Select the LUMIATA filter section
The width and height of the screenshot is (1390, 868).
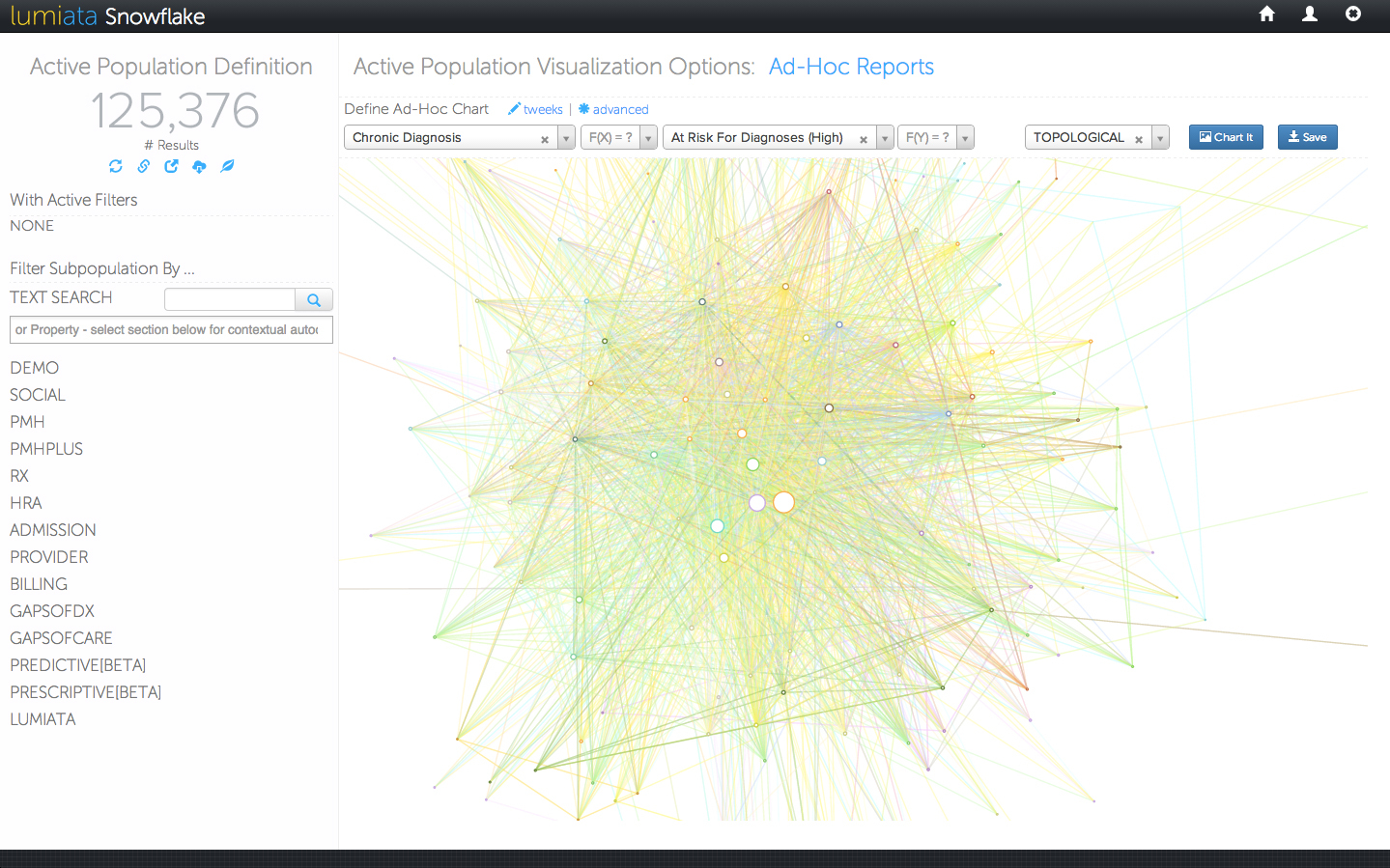pyautogui.click(x=43, y=719)
